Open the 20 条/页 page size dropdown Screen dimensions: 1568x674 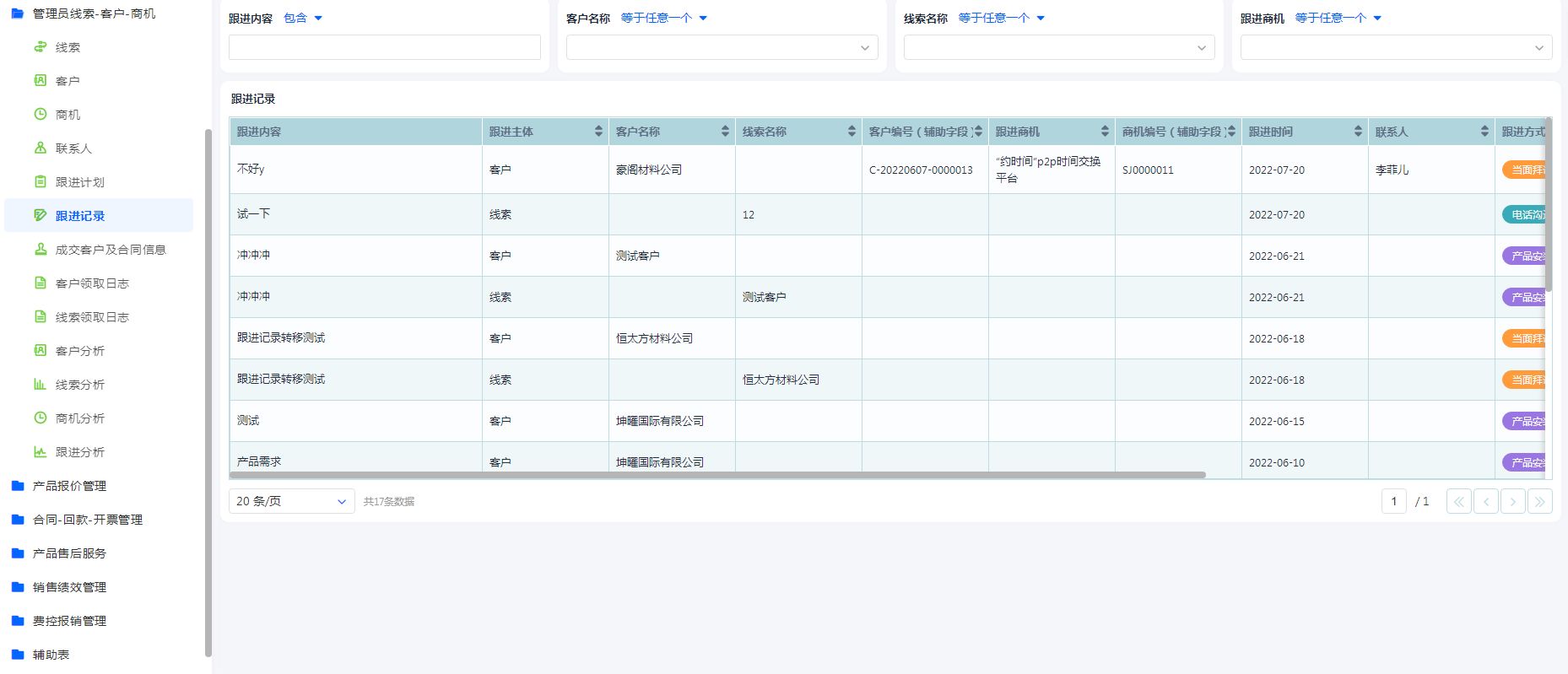click(291, 501)
